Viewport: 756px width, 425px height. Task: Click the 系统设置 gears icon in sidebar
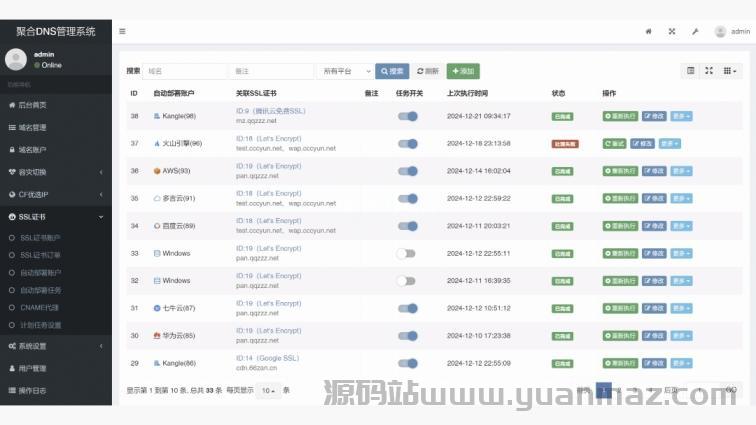pos(12,346)
